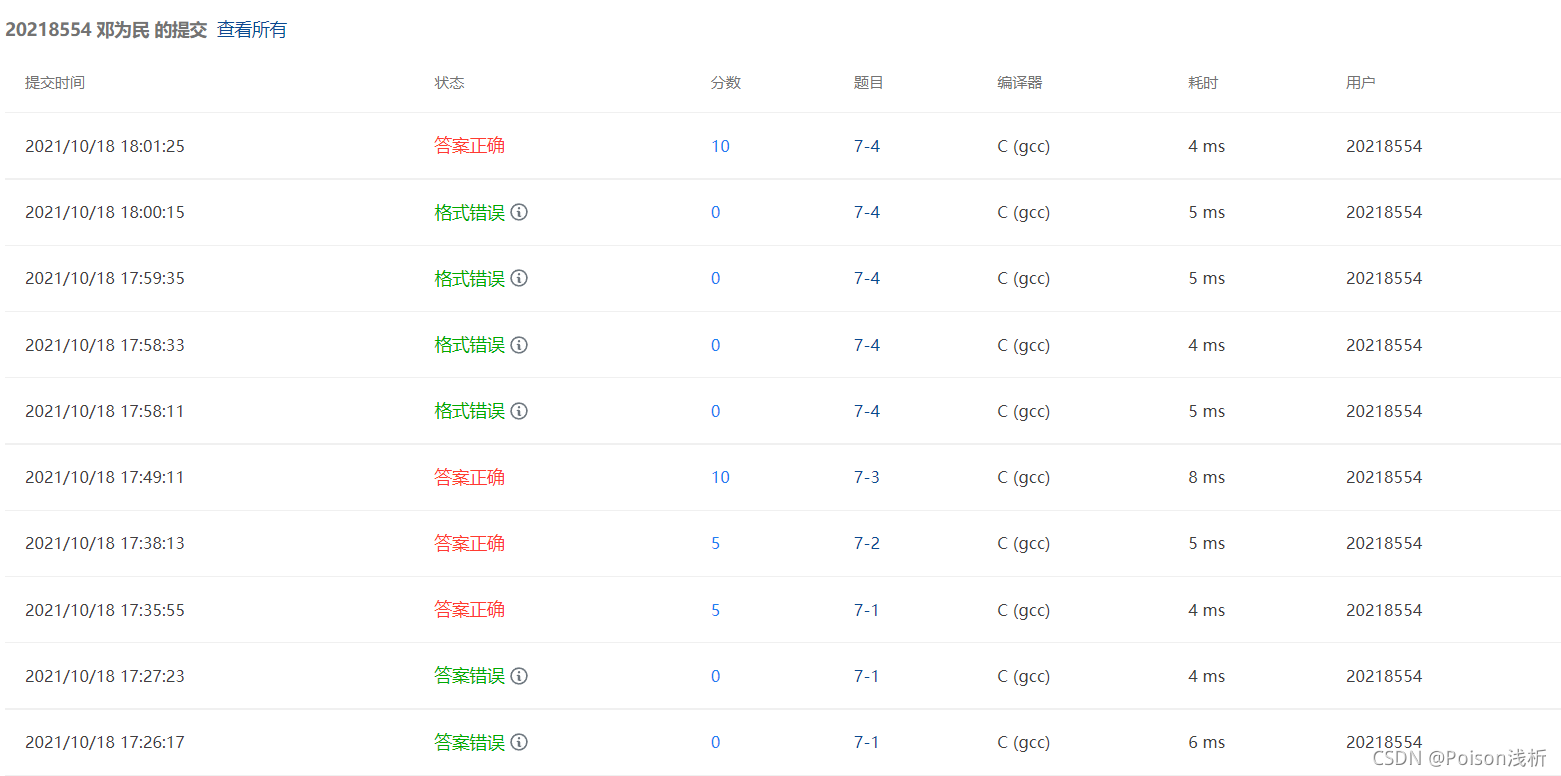Select timestamp 2021/10/18 17:38:13
The image size is (1561, 776).
pyautogui.click(x=105, y=543)
